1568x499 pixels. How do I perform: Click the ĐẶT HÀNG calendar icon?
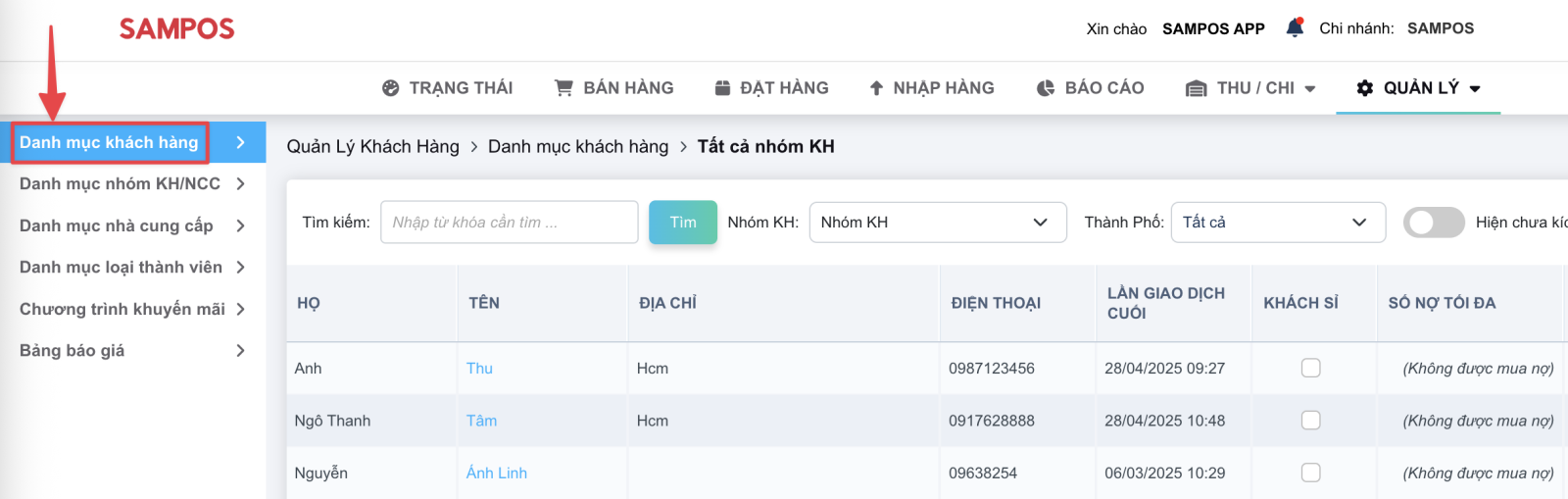(x=722, y=88)
